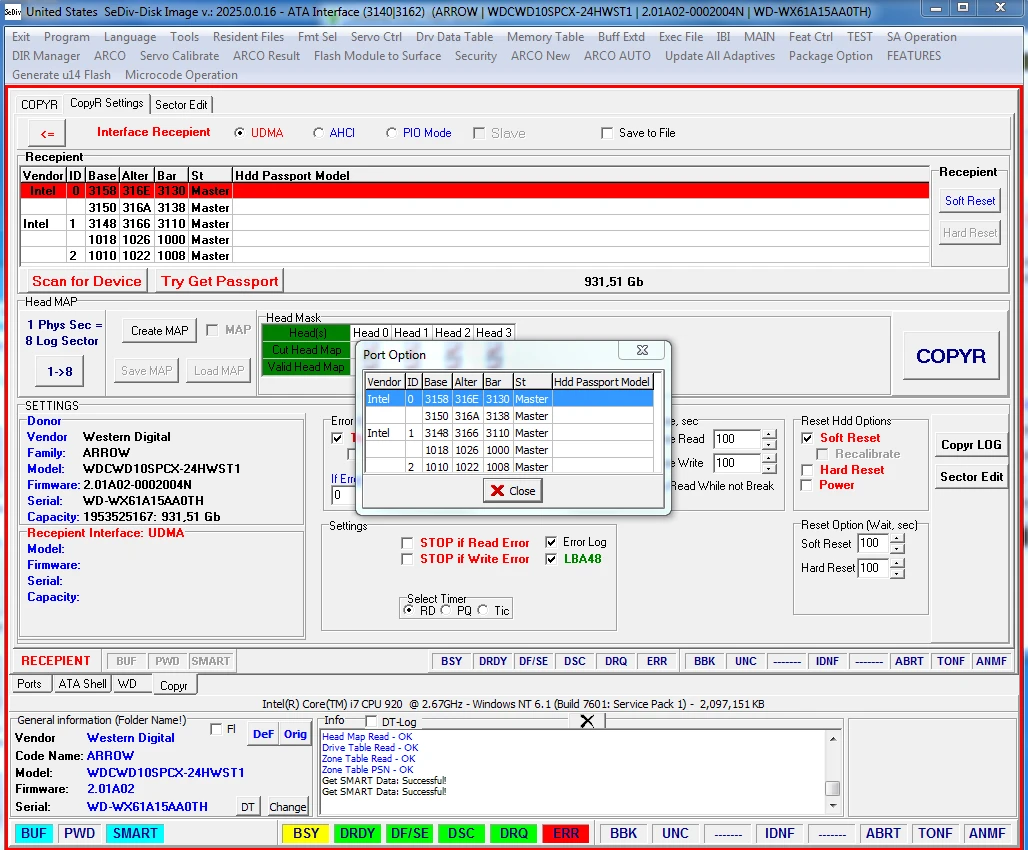Image resolution: width=1028 pixels, height=850 pixels.
Task: Open the Servo Calibrate menu
Action: coord(179,56)
